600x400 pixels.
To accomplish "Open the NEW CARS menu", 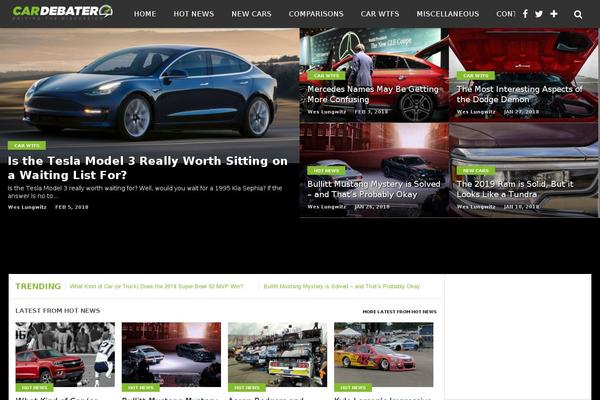I will tap(251, 14).
